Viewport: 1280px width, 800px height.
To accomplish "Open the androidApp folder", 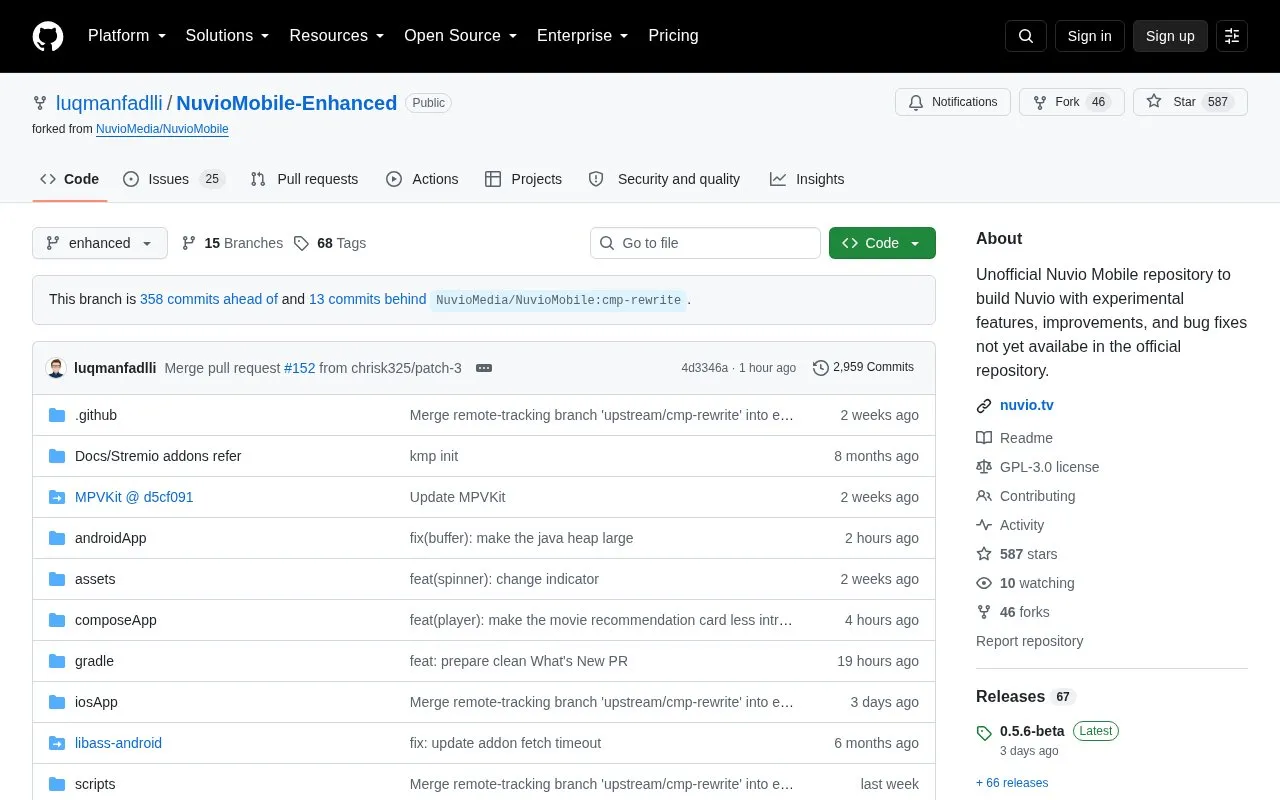I will (x=110, y=538).
